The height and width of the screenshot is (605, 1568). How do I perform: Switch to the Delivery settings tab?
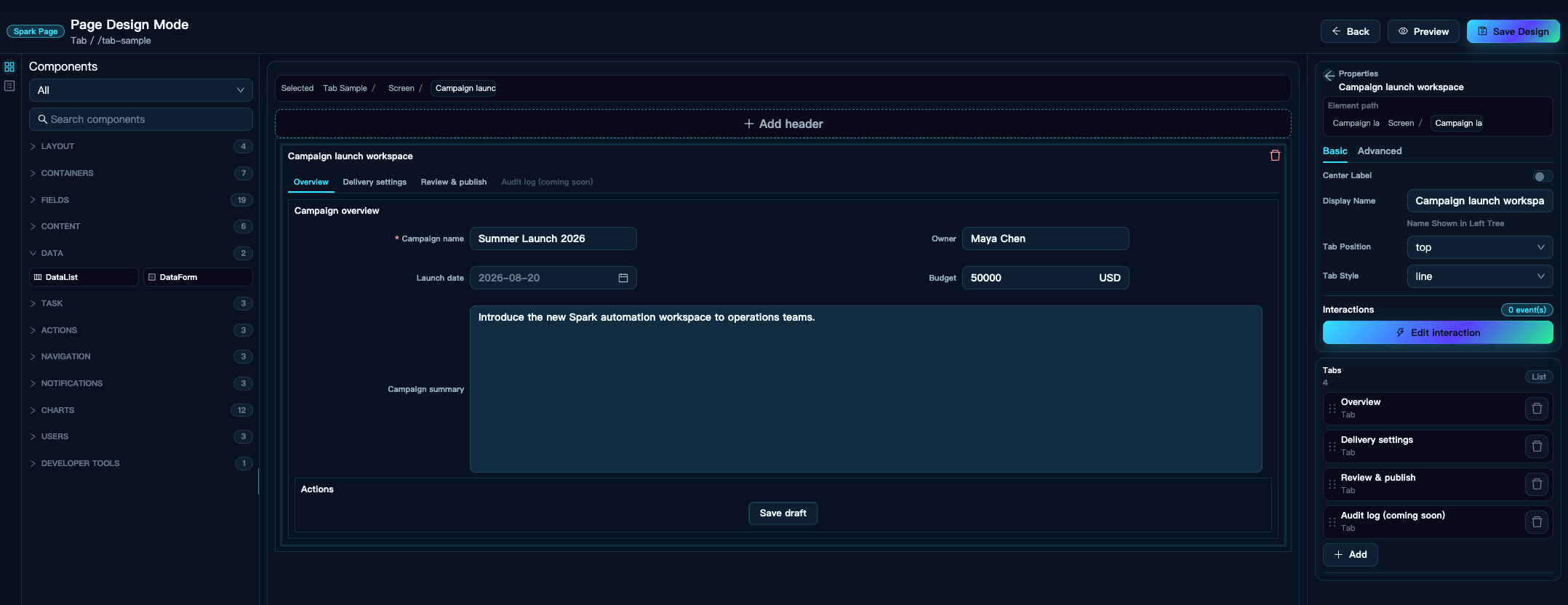[x=375, y=182]
